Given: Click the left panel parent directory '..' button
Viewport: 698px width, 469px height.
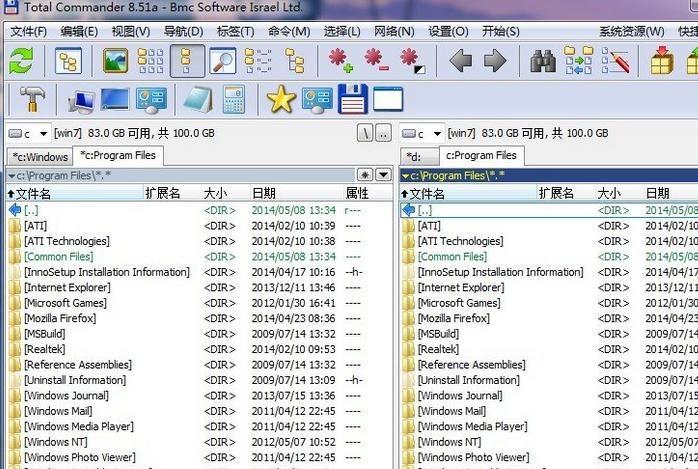Looking at the screenshot, I should (x=383, y=133).
